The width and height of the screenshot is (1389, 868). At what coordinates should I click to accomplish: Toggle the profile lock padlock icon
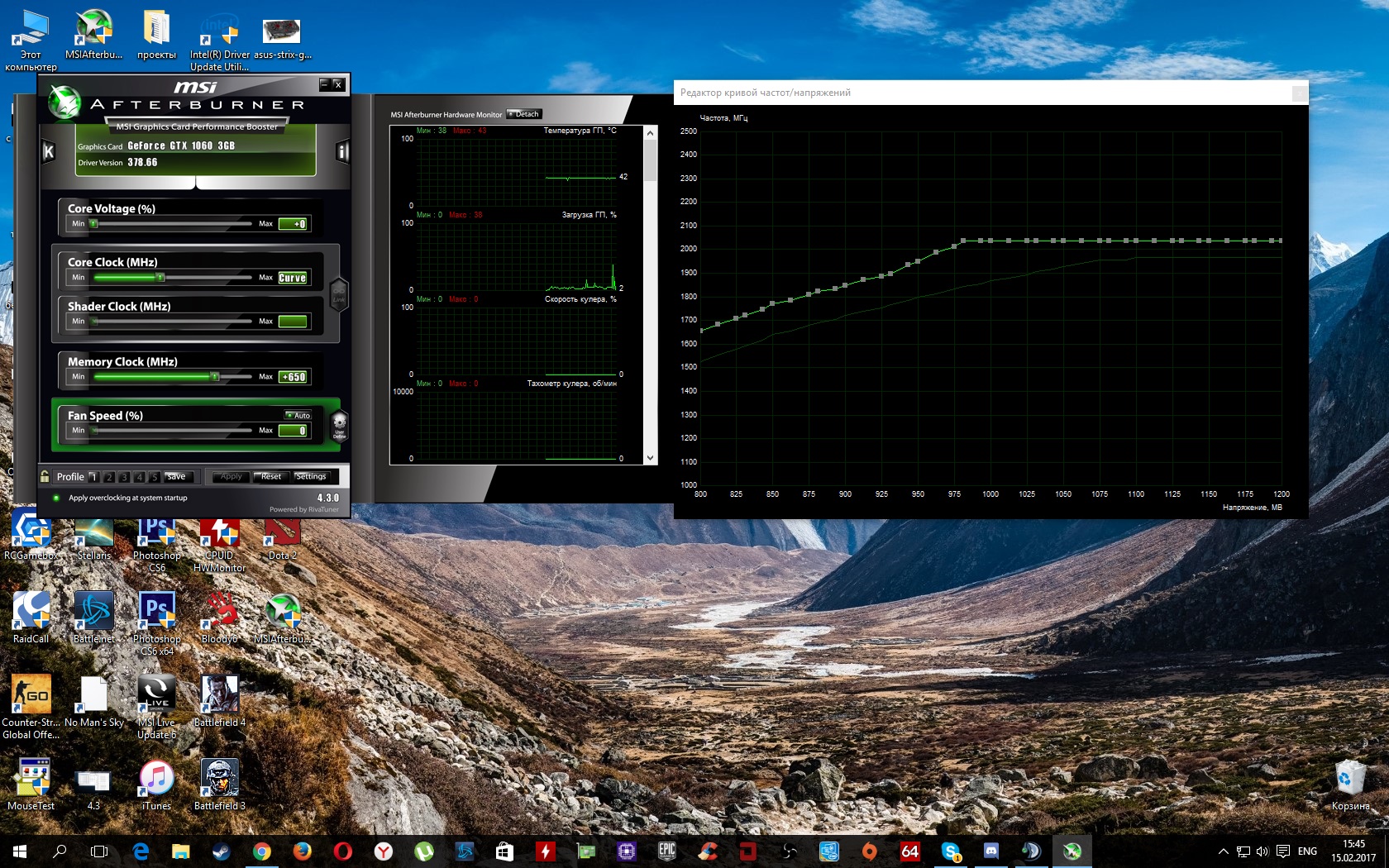(45, 476)
